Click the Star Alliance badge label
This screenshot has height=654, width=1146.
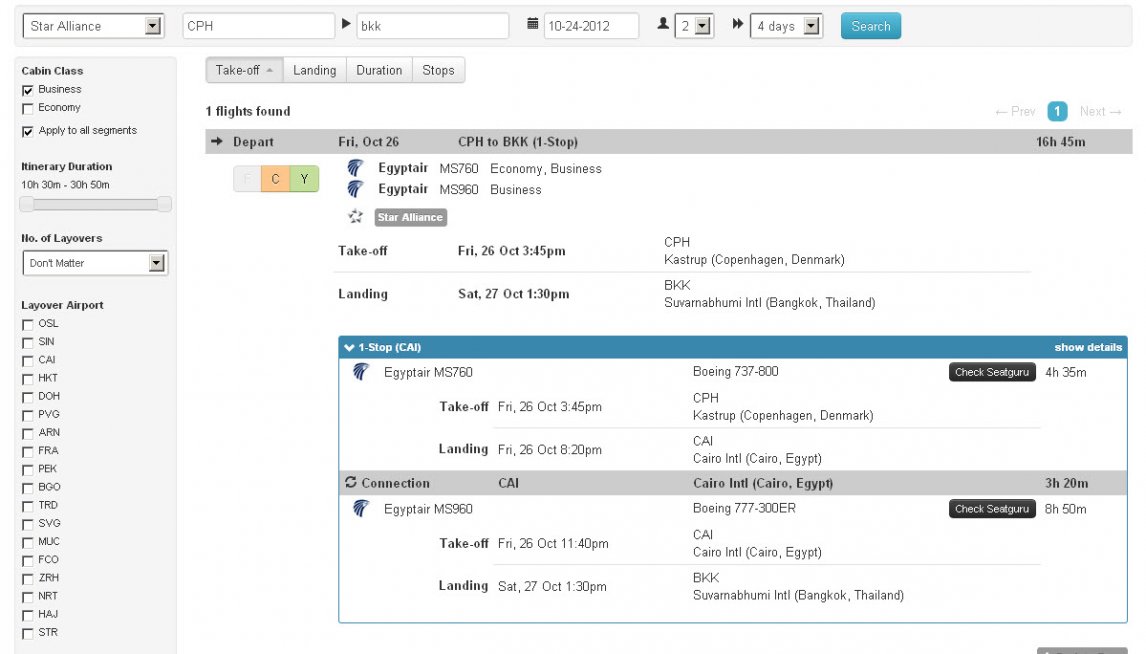(x=410, y=217)
